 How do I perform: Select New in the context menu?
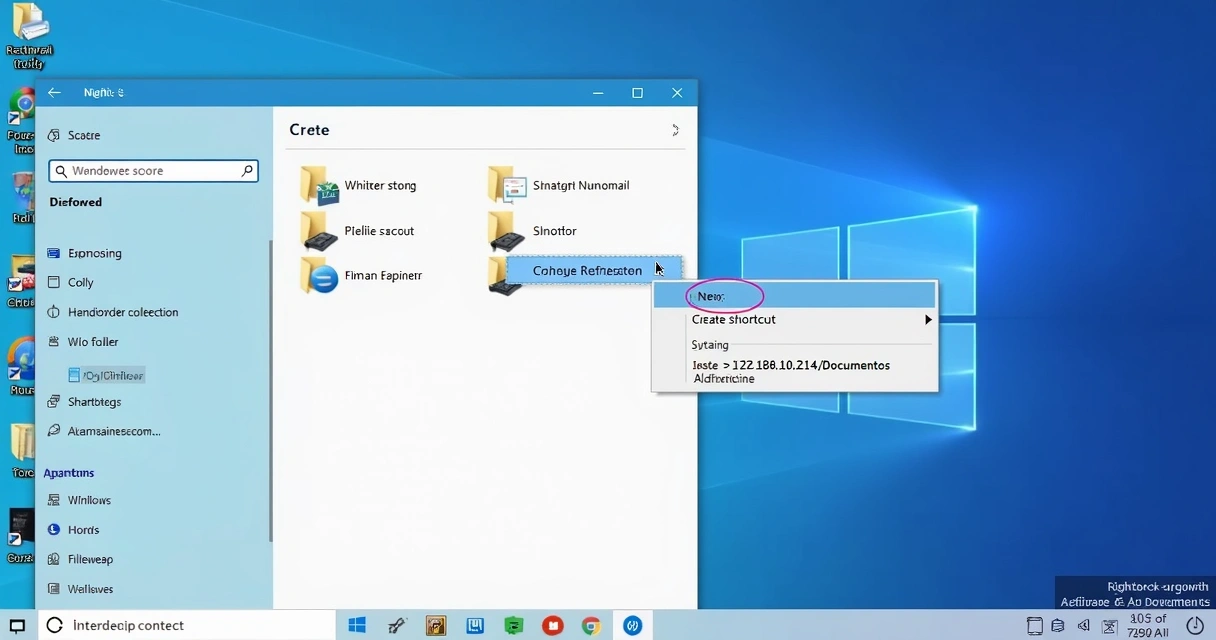711,296
